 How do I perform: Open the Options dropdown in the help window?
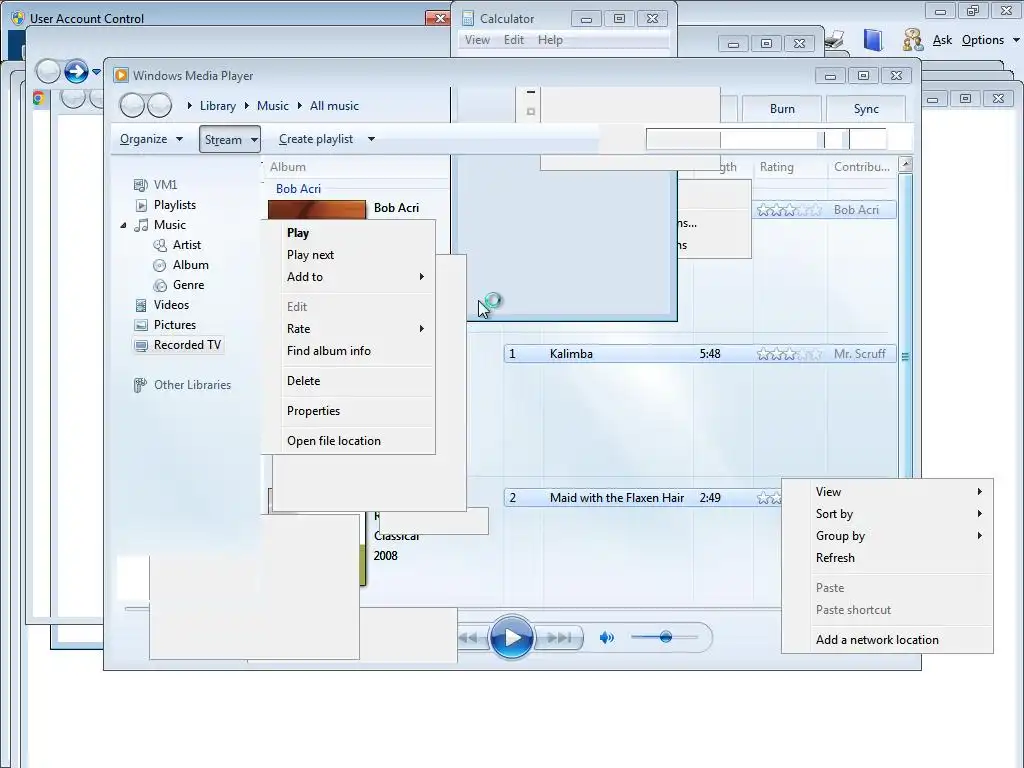pyautogui.click(x=989, y=40)
